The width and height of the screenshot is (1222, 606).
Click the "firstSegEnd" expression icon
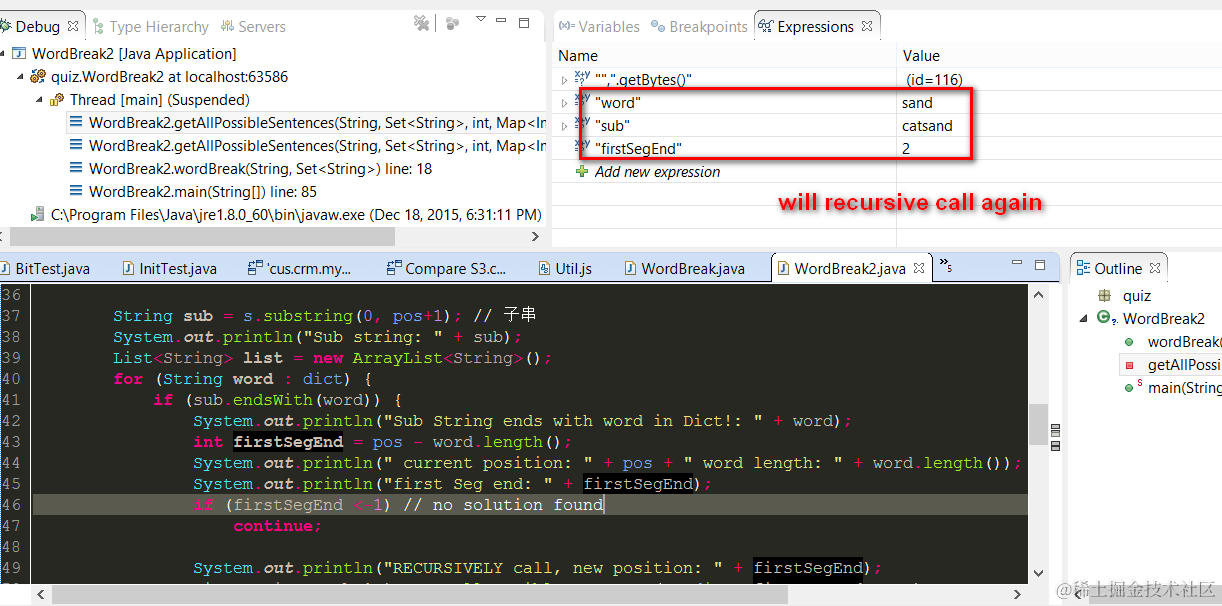582,147
